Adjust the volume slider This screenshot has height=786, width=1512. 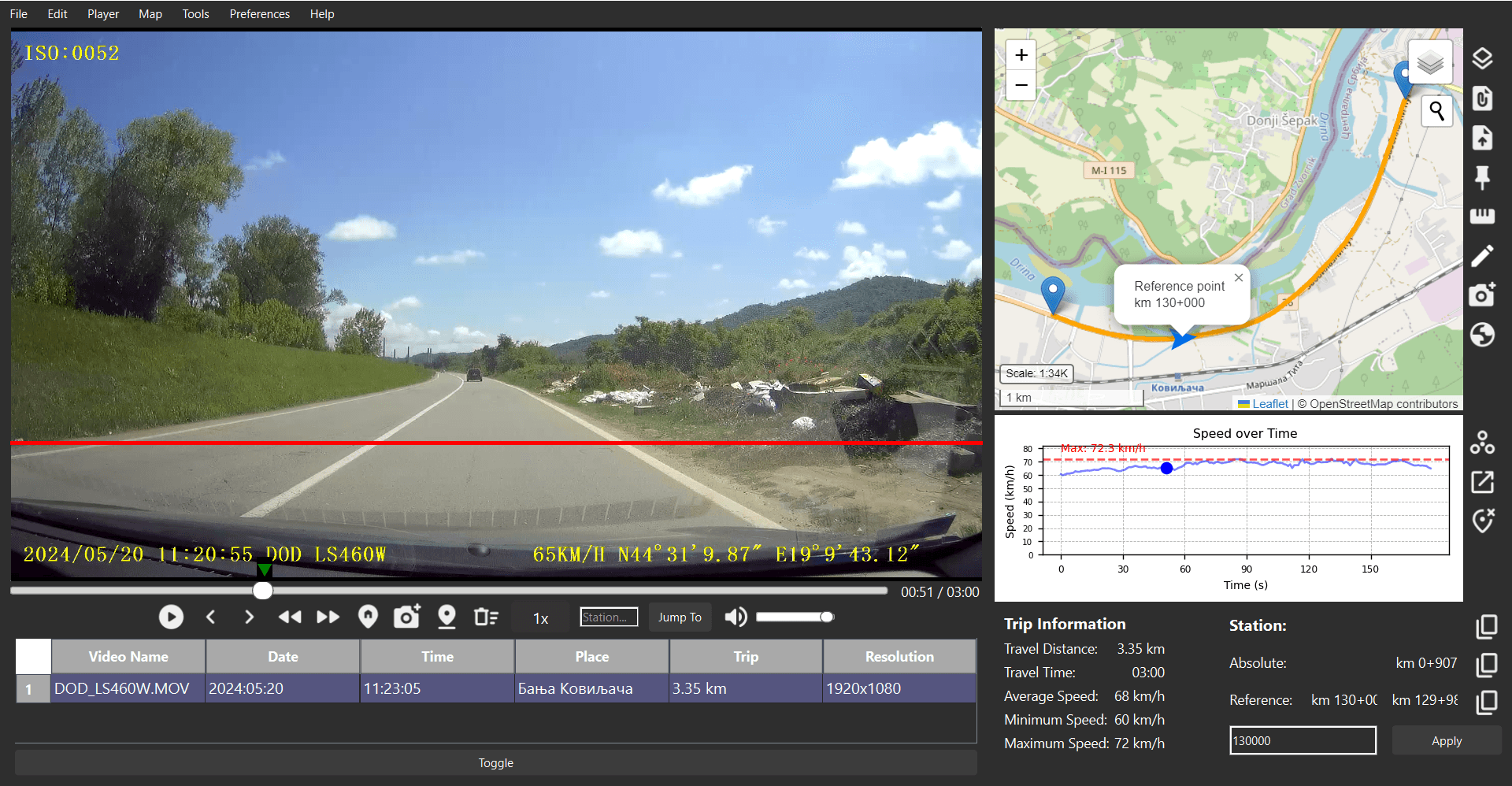coord(795,617)
